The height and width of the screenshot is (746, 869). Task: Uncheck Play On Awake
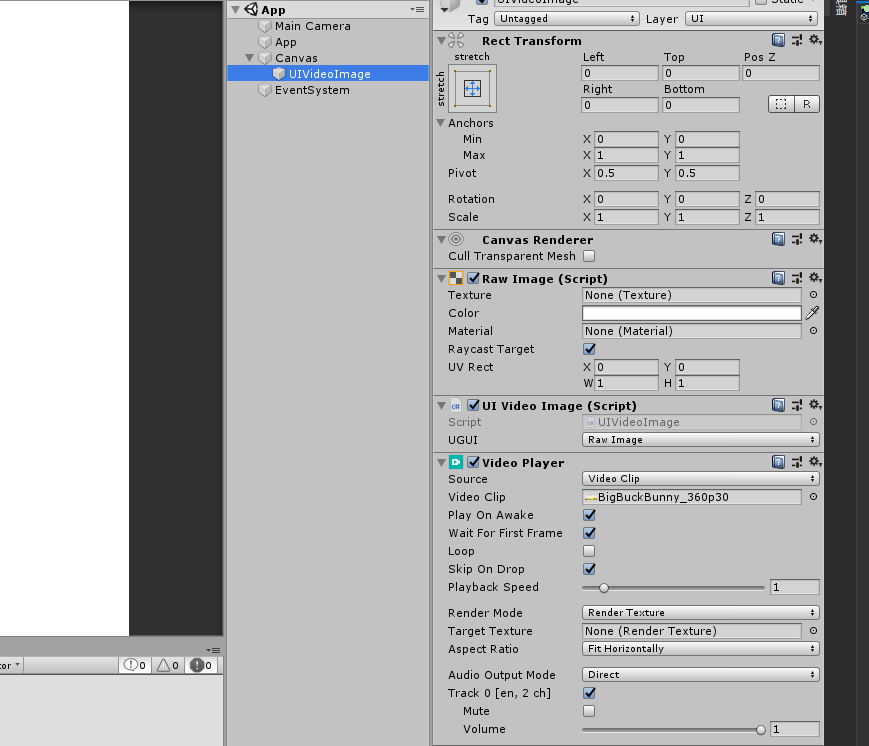[x=589, y=515]
